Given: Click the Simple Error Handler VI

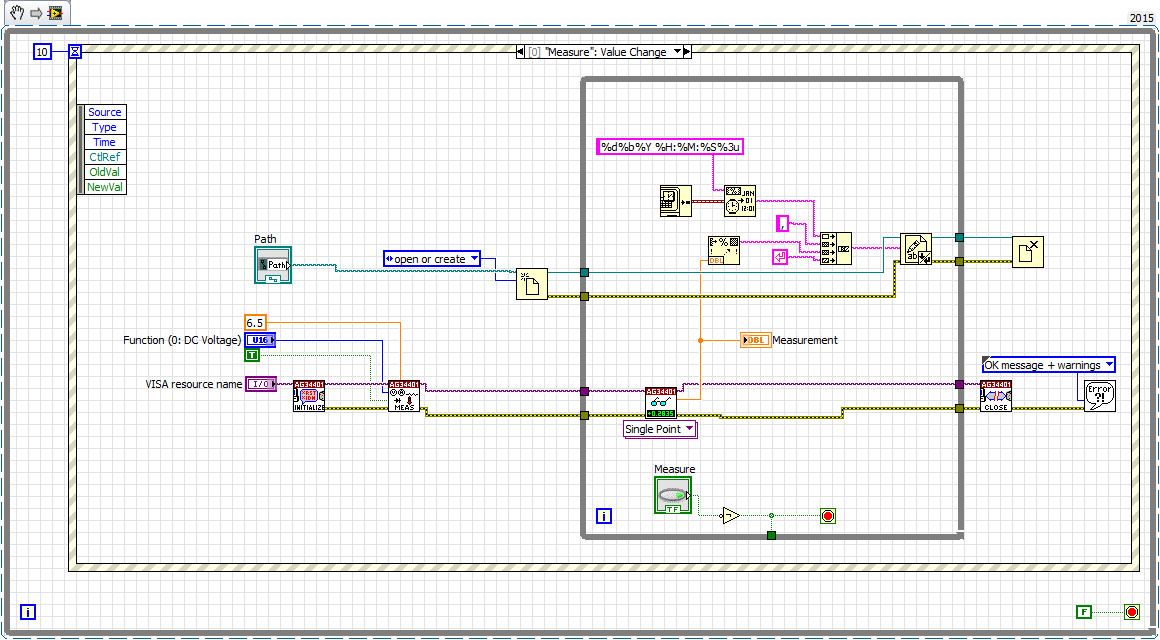Looking at the screenshot, I should 1100,395.
